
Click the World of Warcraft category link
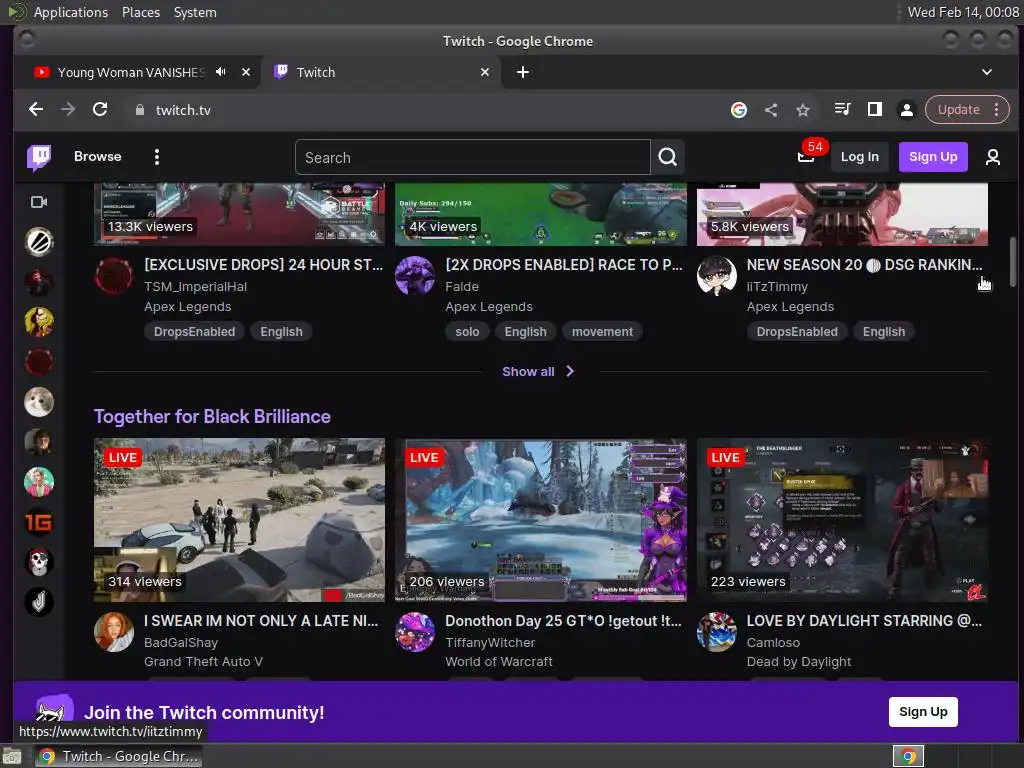(498, 662)
